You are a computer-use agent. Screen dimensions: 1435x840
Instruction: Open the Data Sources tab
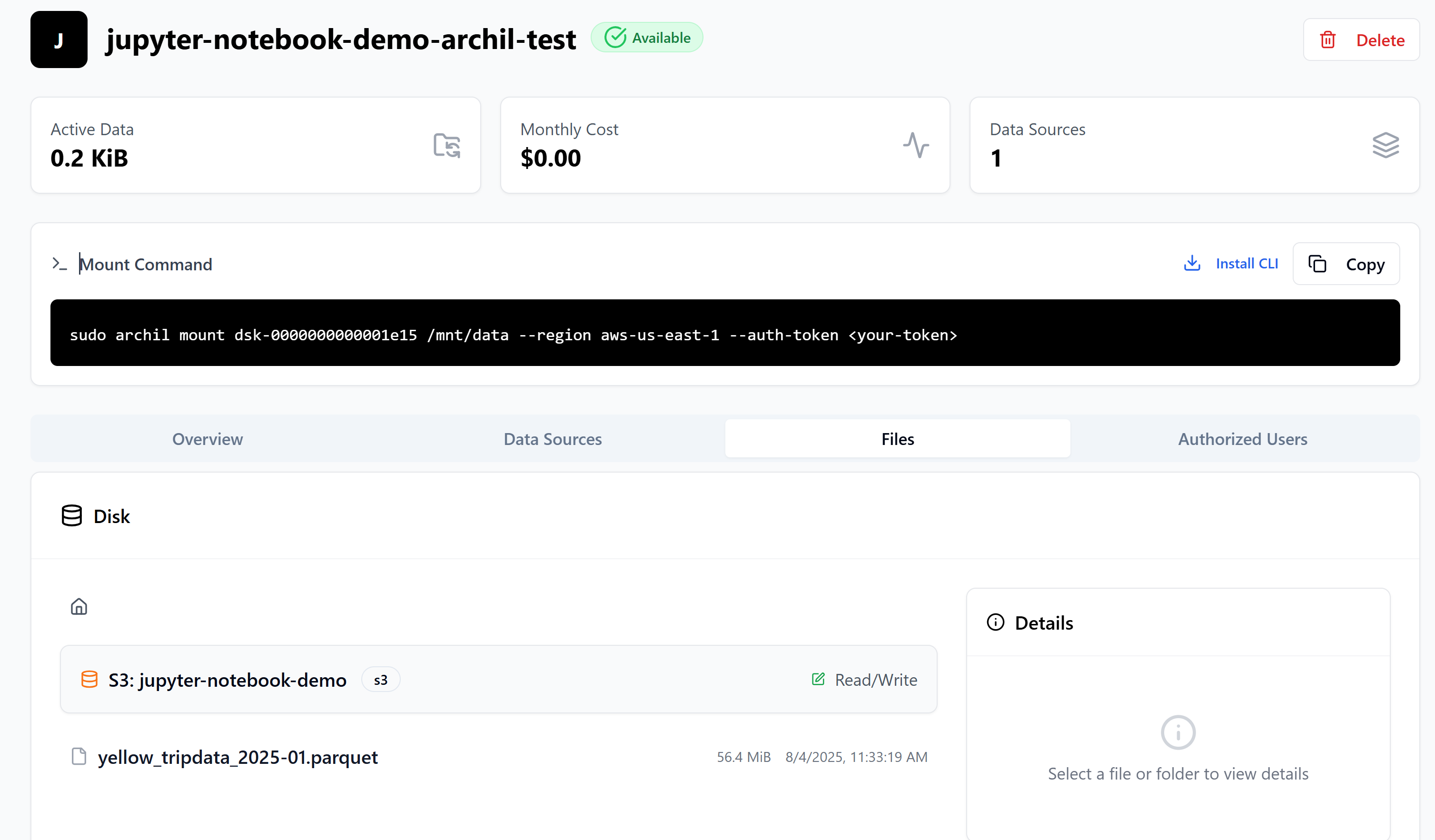click(x=553, y=439)
